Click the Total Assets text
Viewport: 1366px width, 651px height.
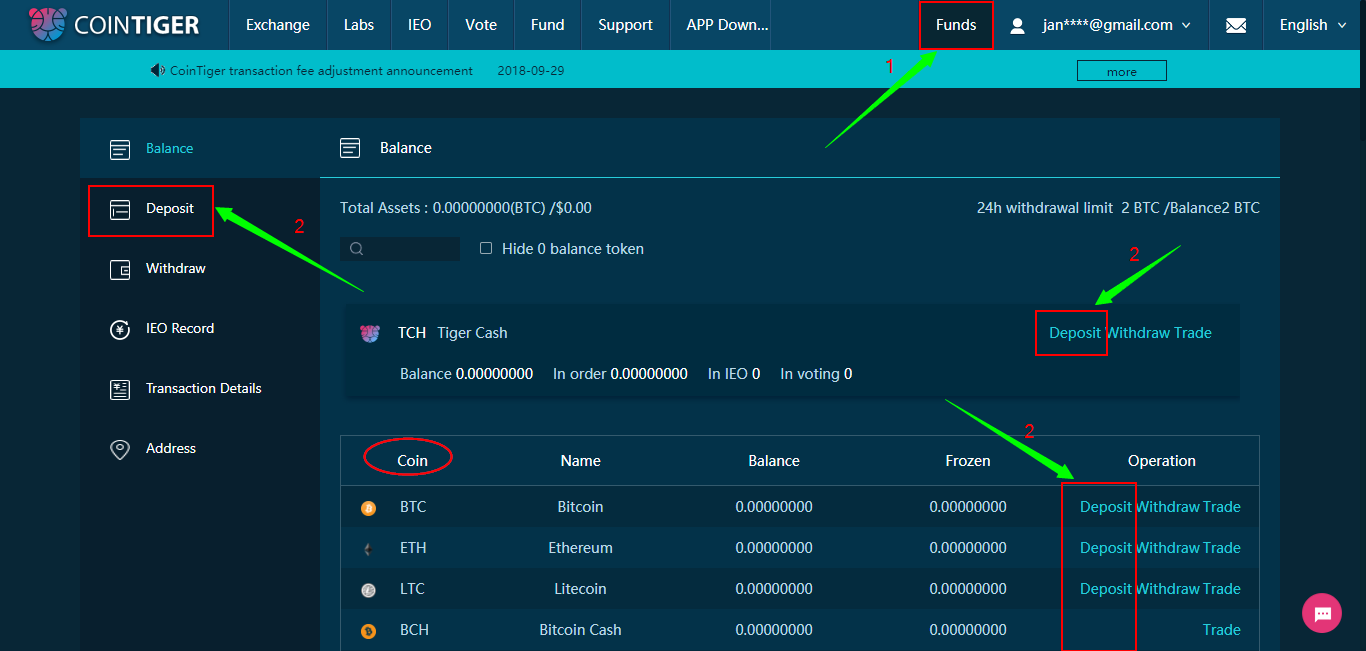click(466, 208)
